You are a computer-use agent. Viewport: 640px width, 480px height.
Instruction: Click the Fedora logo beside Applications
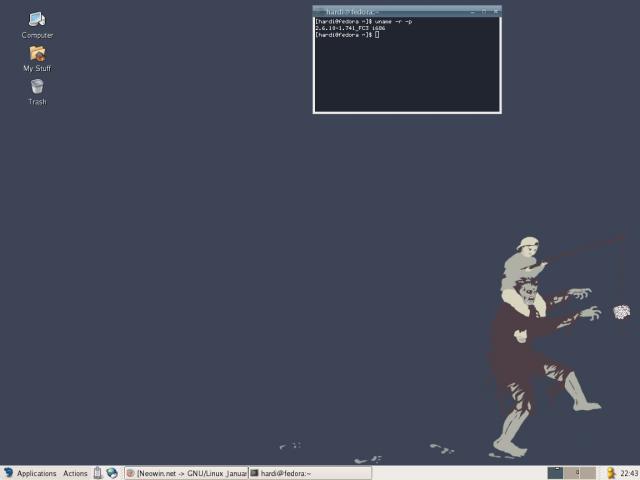click(x=8, y=473)
